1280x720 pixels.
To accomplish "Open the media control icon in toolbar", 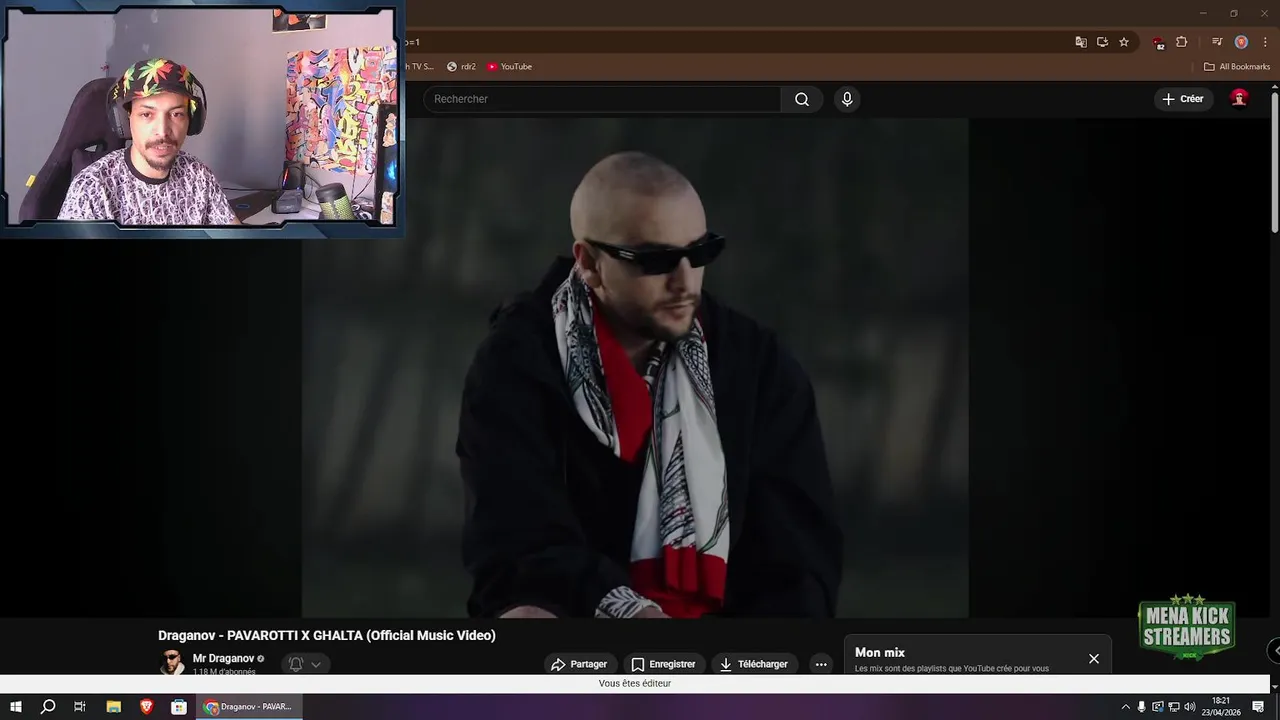I will [1217, 42].
